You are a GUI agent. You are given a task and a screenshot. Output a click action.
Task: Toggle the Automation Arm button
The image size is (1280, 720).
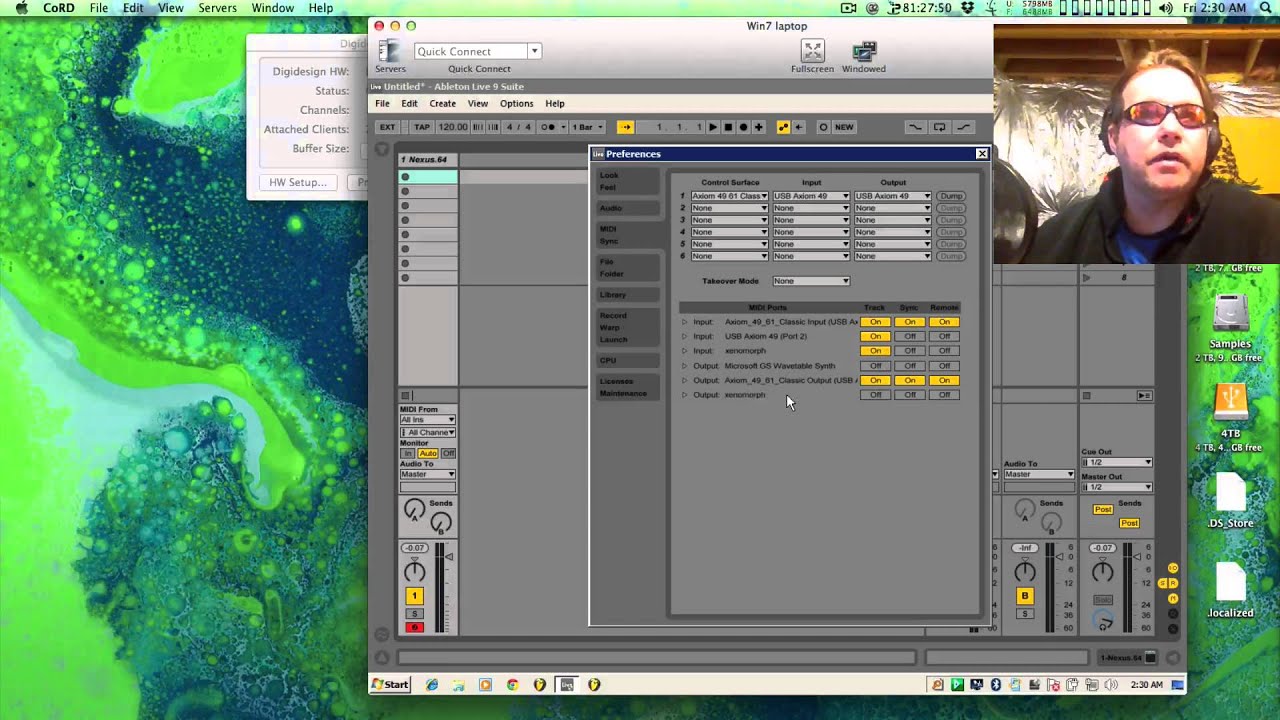783,127
